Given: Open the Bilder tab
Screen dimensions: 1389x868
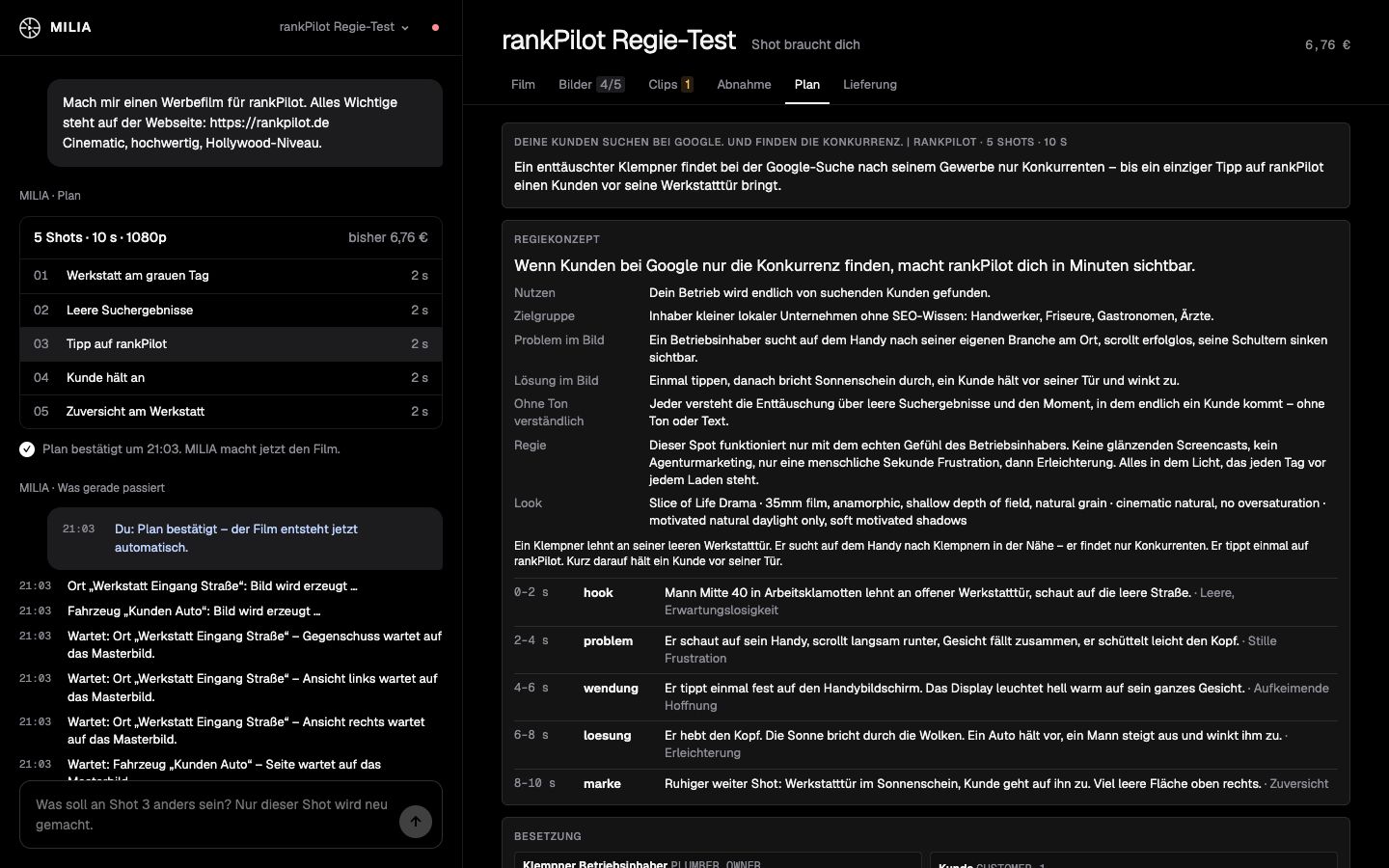Looking at the screenshot, I should [x=591, y=85].
